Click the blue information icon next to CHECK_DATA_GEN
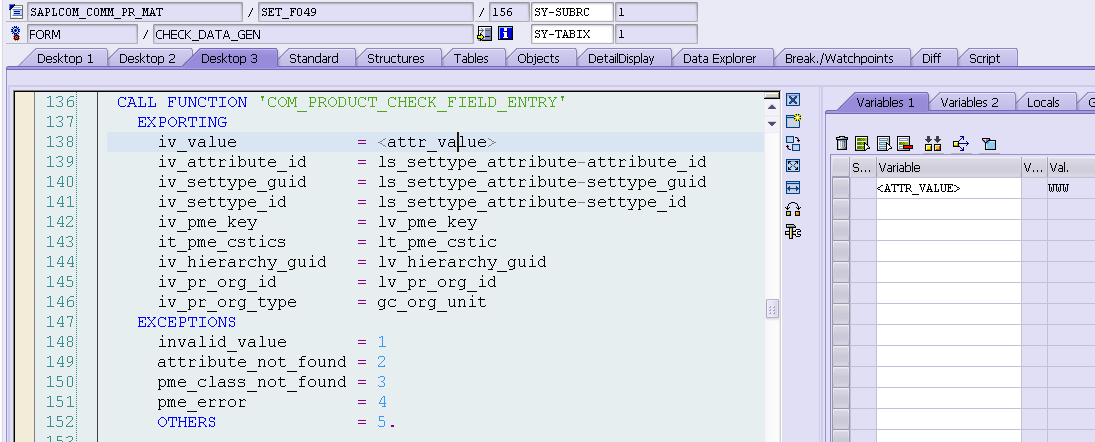Screen dimensions: 1095x442 506,34
